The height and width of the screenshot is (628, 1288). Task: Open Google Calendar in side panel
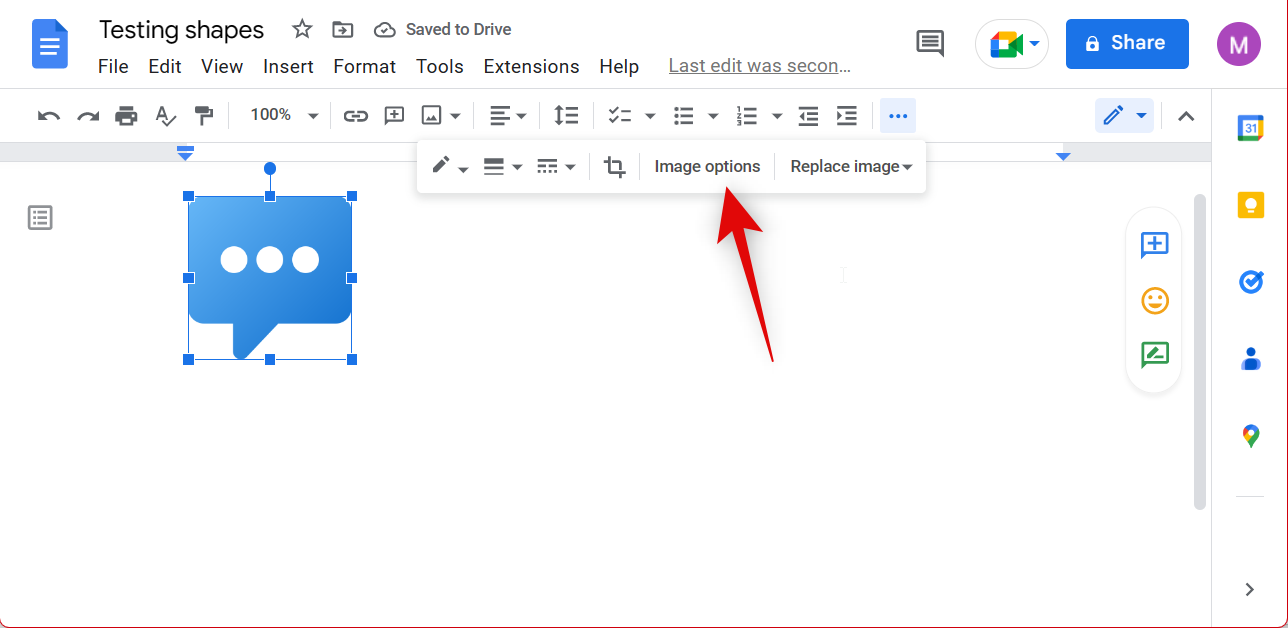click(x=1250, y=128)
